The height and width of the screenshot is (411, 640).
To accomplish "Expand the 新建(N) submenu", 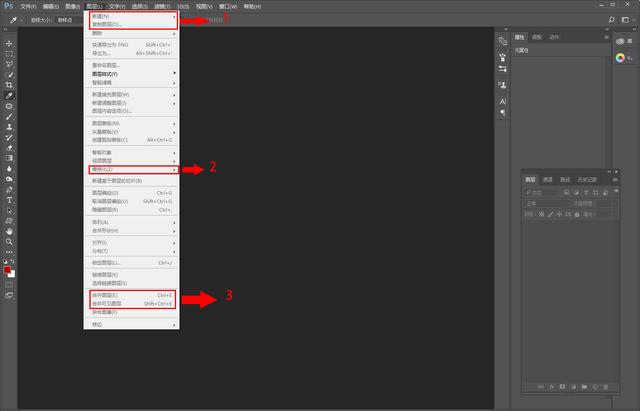I will (131, 16).
